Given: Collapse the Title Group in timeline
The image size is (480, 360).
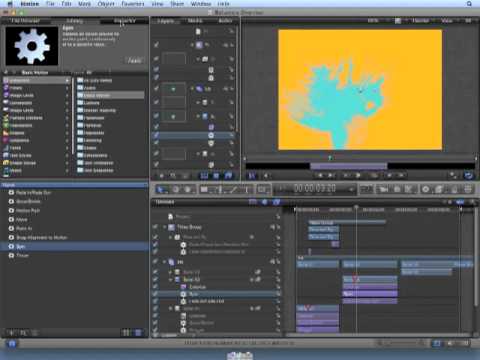Looking at the screenshot, I should click(165, 227).
